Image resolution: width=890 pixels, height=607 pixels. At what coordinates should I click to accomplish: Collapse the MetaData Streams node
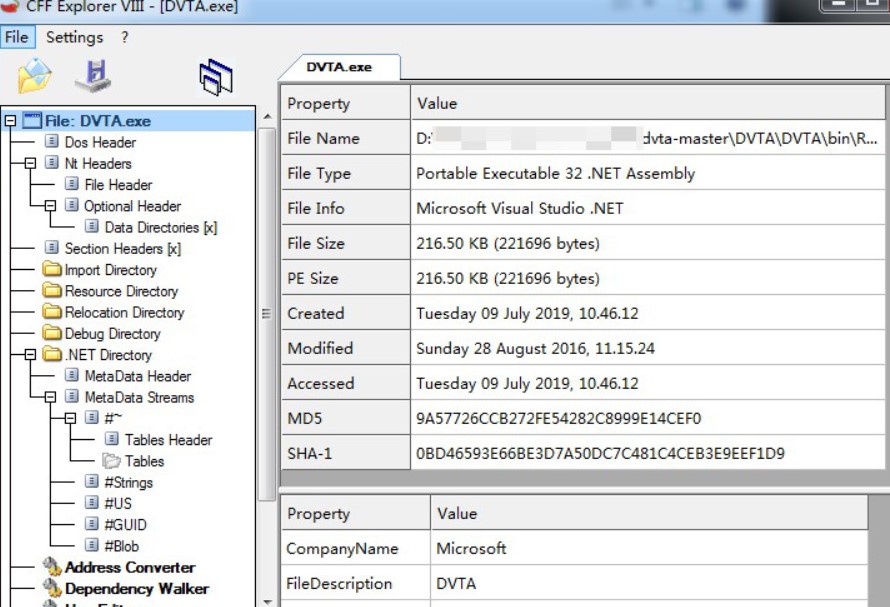click(51, 397)
